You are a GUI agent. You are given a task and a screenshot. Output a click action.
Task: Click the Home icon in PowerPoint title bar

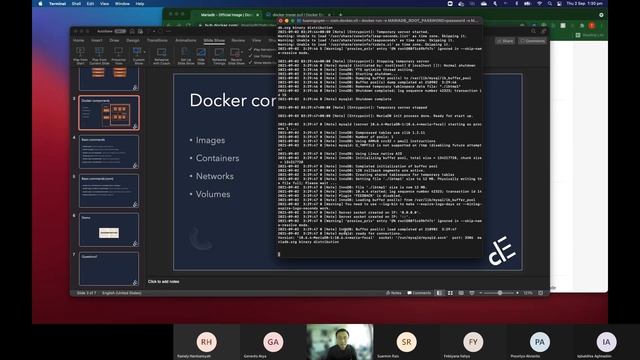click(x=132, y=31)
